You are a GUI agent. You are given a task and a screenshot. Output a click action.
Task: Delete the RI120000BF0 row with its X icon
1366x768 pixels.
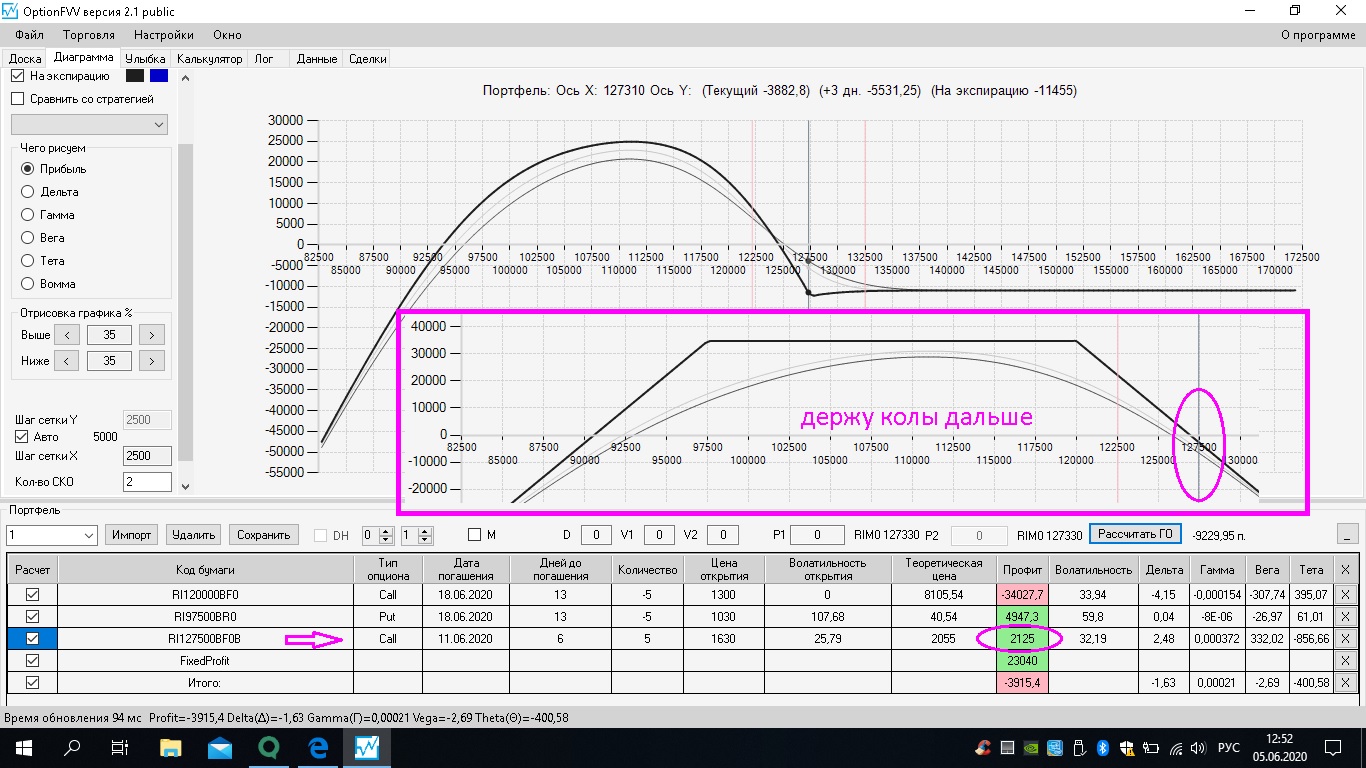click(1345, 594)
